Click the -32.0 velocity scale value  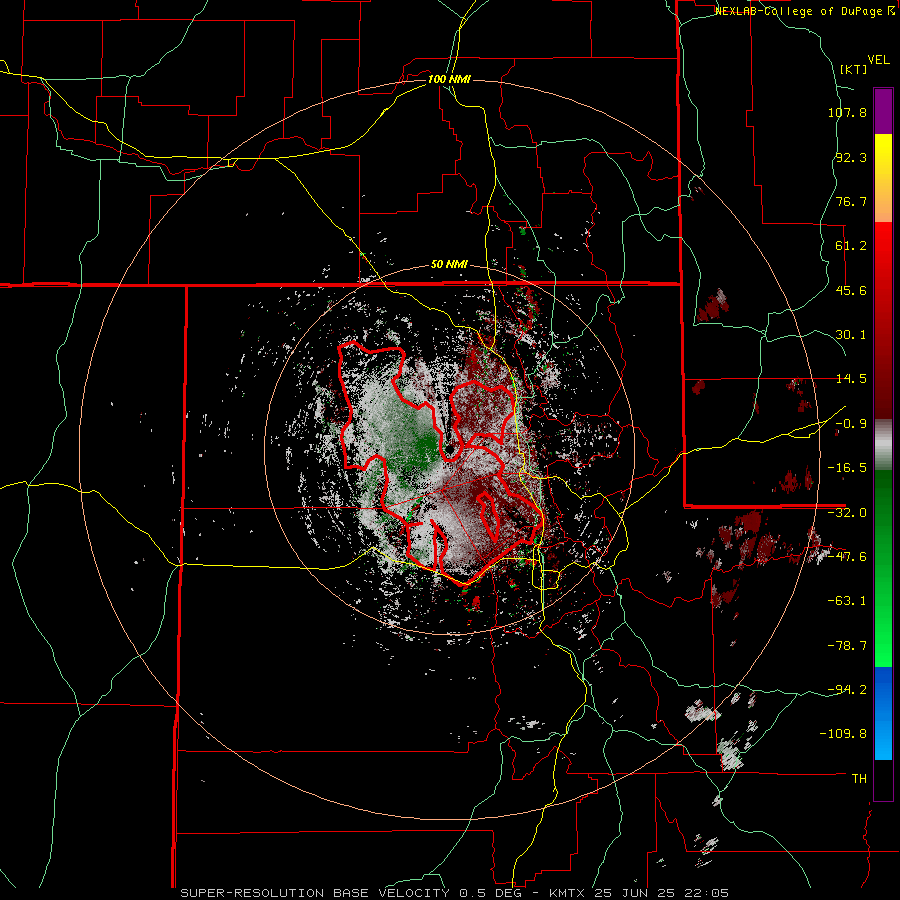coord(847,513)
